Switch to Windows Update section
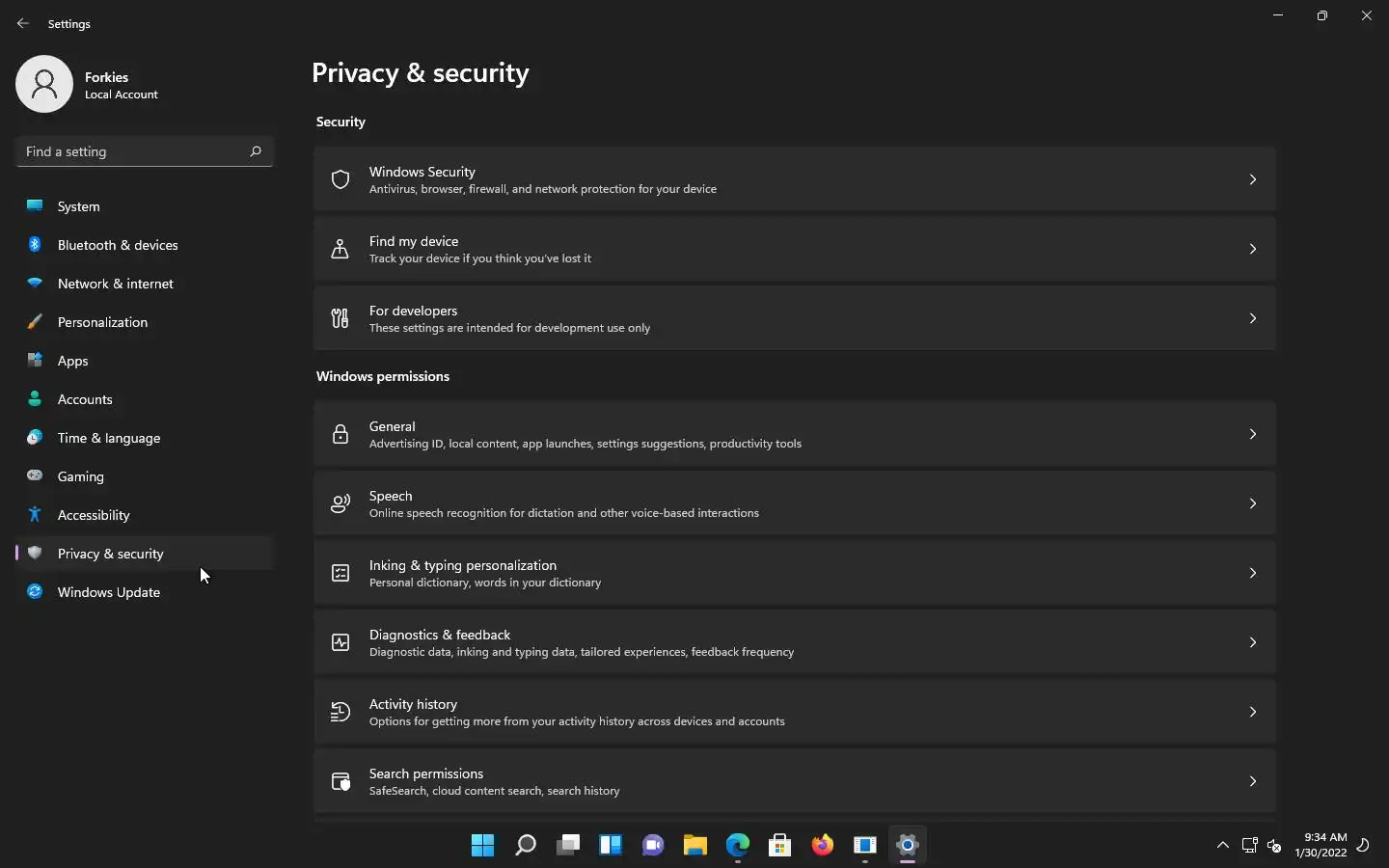The height and width of the screenshot is (868, 1389). click(x=108, y=592)
